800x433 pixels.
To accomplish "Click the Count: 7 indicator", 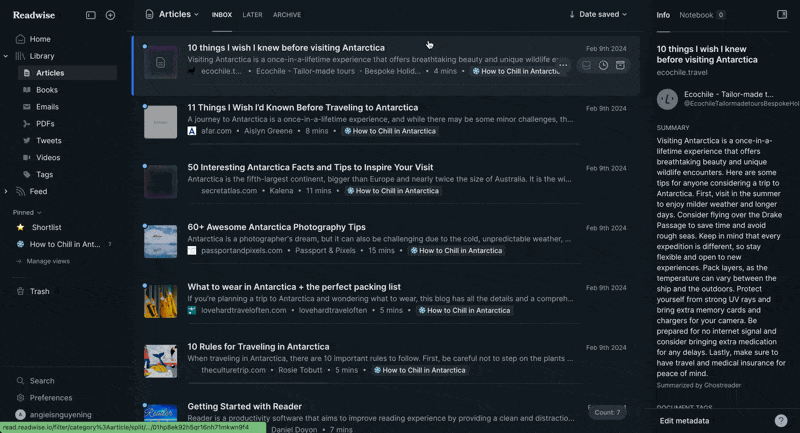I will coord(607,412).
